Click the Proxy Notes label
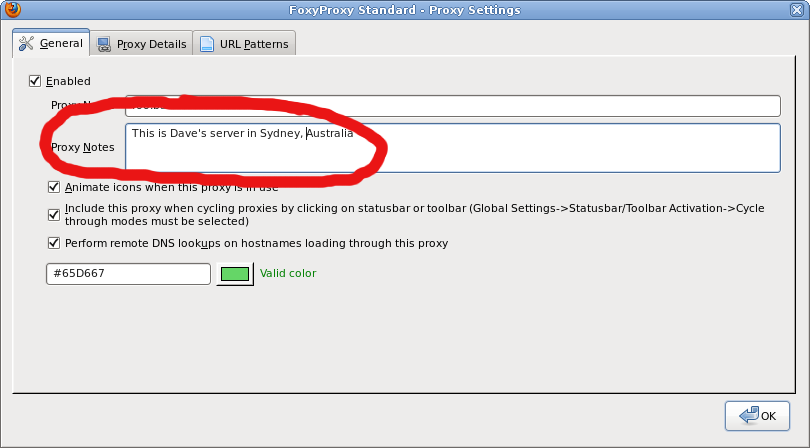 83,147
